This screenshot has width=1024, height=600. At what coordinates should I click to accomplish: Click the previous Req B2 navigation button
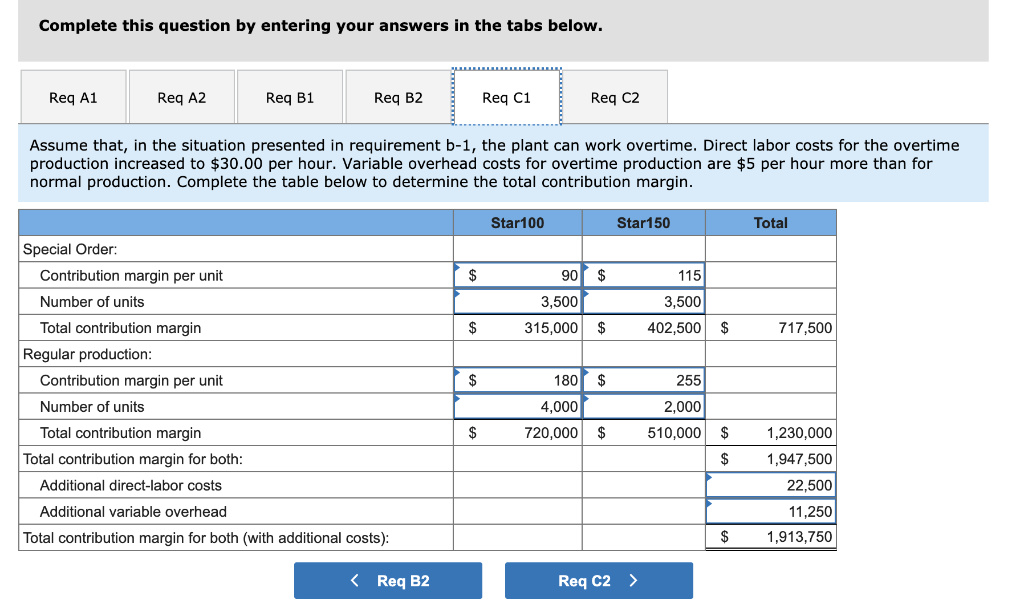coord(388,580)
